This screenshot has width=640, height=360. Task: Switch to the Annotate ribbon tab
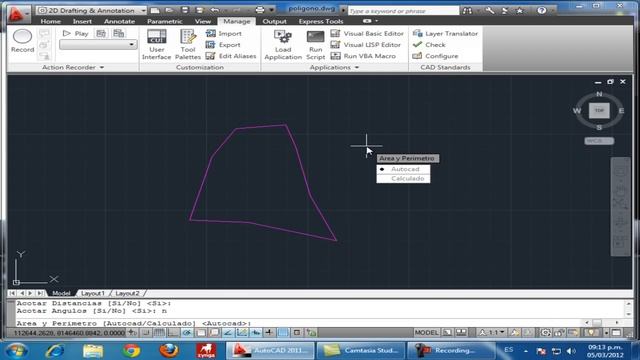click(x=119, y=21)
